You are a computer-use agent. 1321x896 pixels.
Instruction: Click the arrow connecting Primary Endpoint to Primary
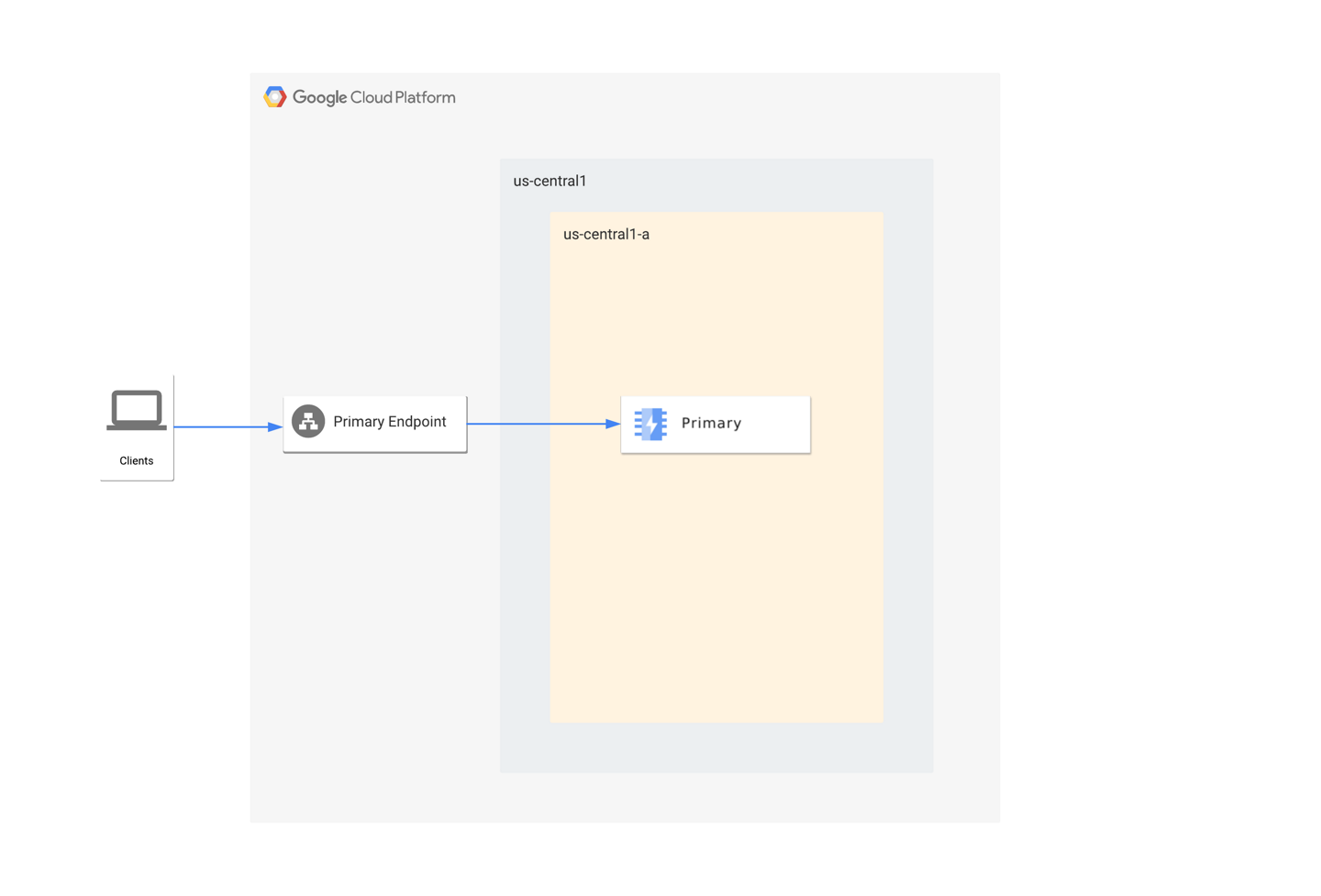click(543, 424)
